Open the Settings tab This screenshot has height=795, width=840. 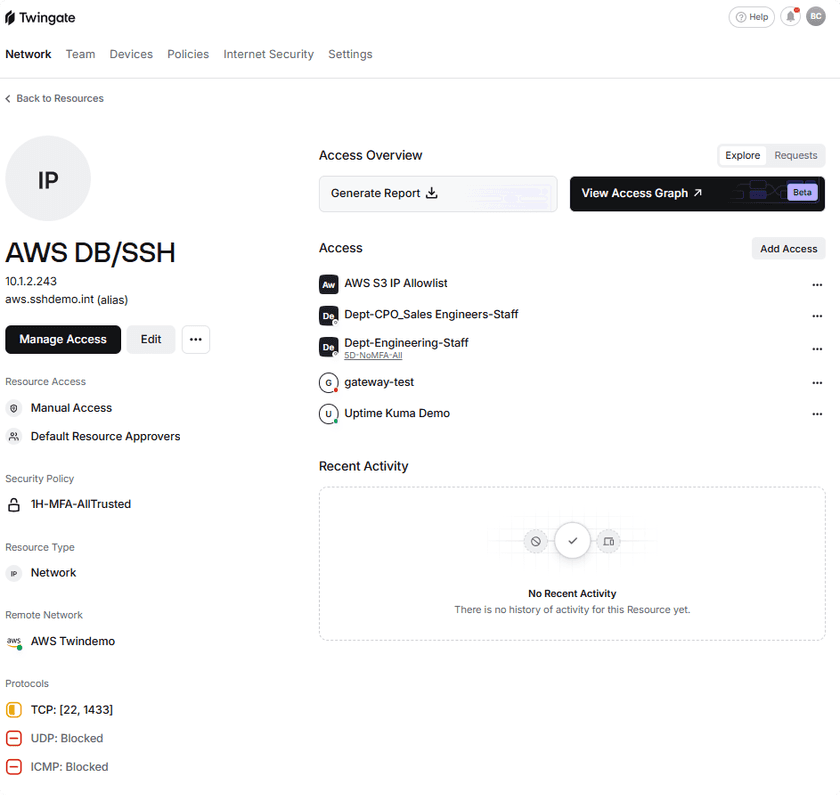350,54
